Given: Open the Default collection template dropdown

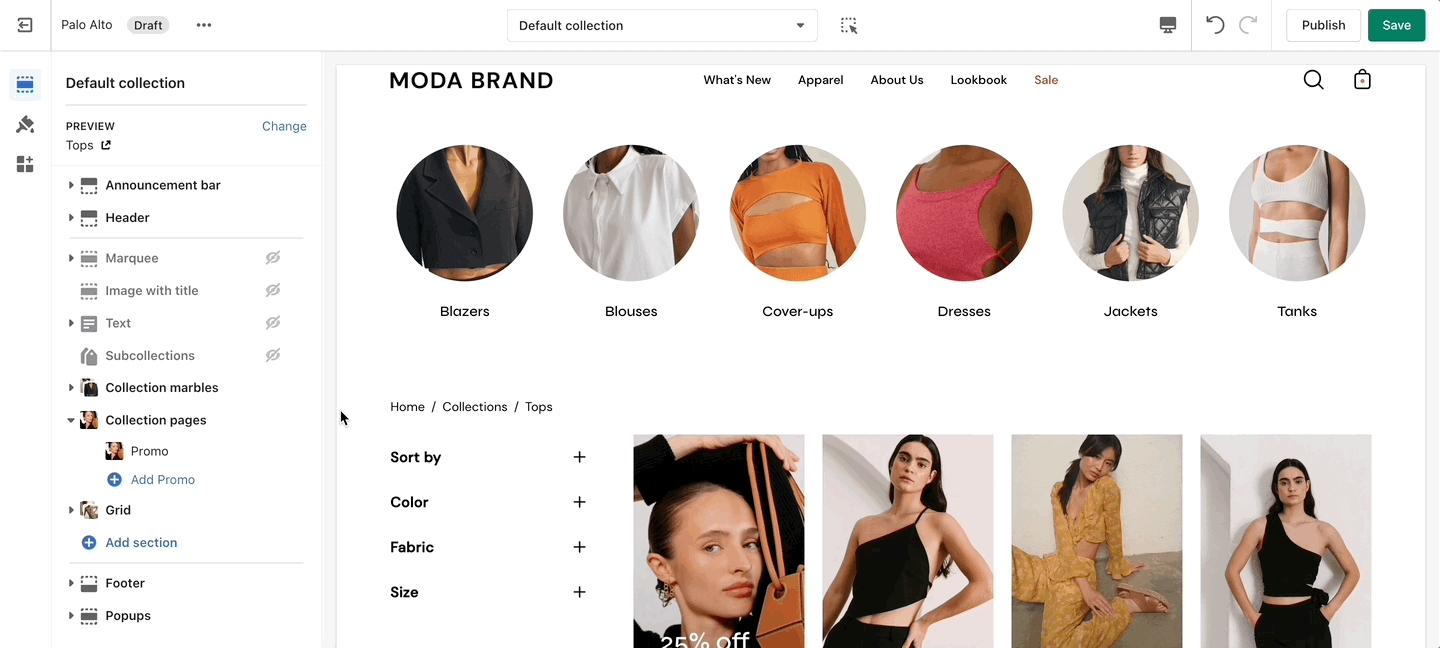Looking at the screenshot, I should tap(662, 25).
